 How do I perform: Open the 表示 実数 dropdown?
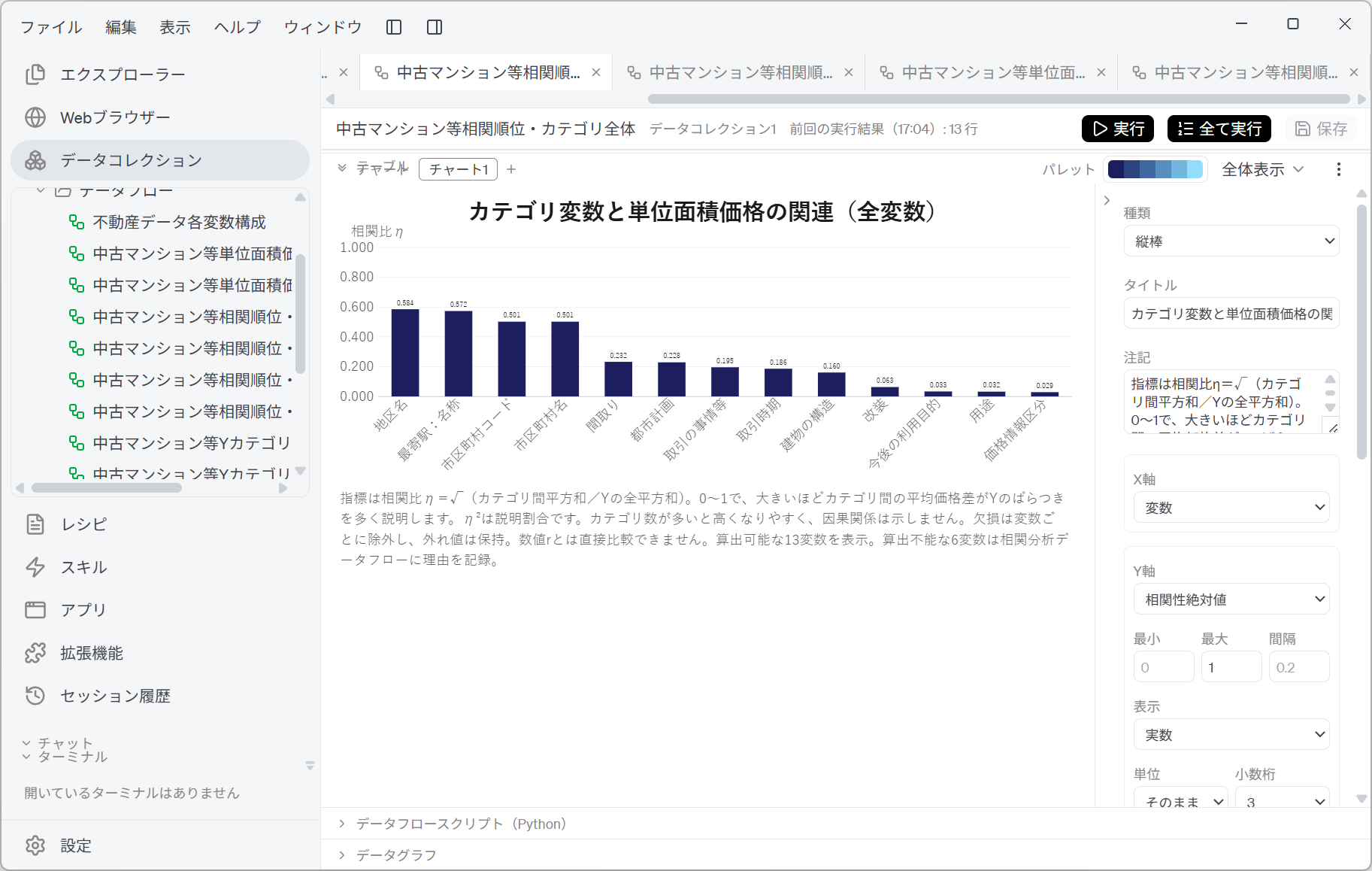pos(1231,735)
